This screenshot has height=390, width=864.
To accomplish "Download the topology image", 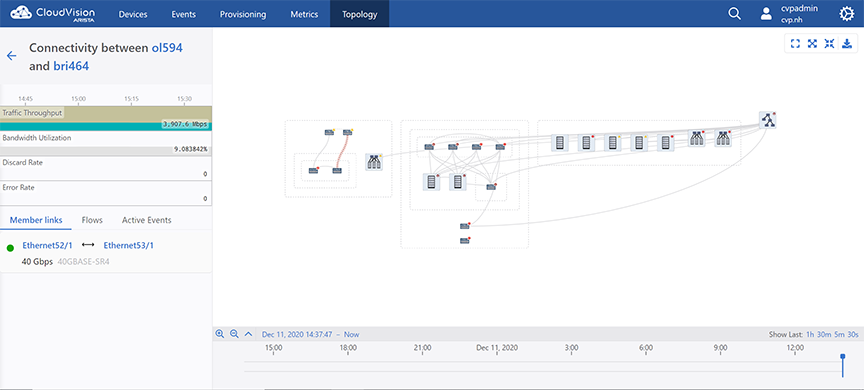I will pos(847,44).
